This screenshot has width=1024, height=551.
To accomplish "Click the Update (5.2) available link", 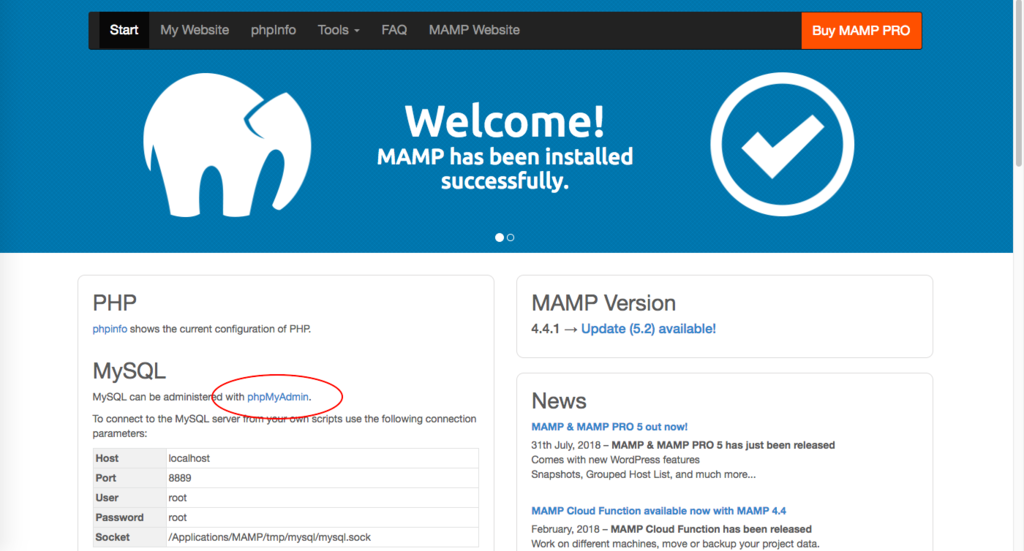I will click(648, 329).
